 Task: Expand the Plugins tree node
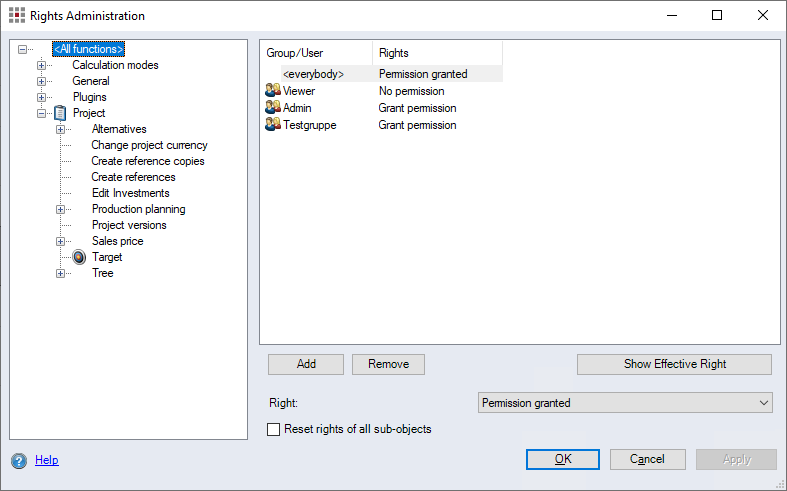[x=42, y=97]
